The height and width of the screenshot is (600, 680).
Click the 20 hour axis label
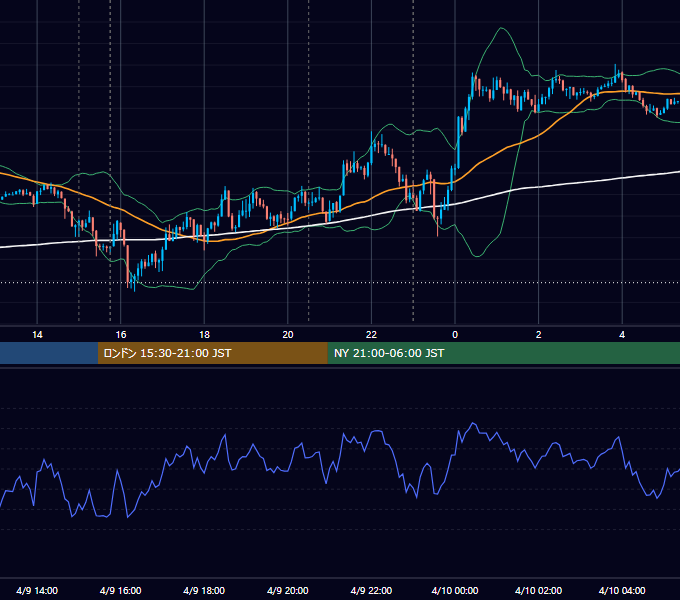[x=288, y=335]
